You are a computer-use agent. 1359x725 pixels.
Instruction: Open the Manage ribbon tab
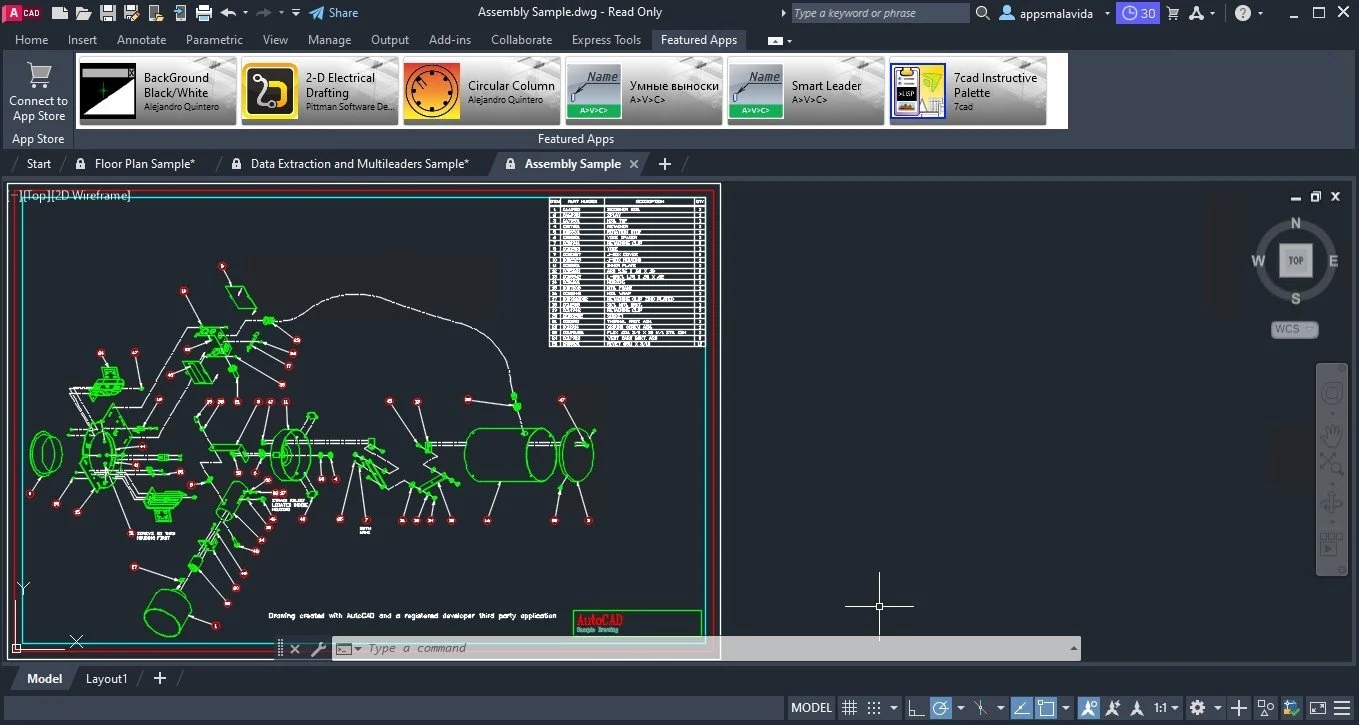(x=330, y=40)
